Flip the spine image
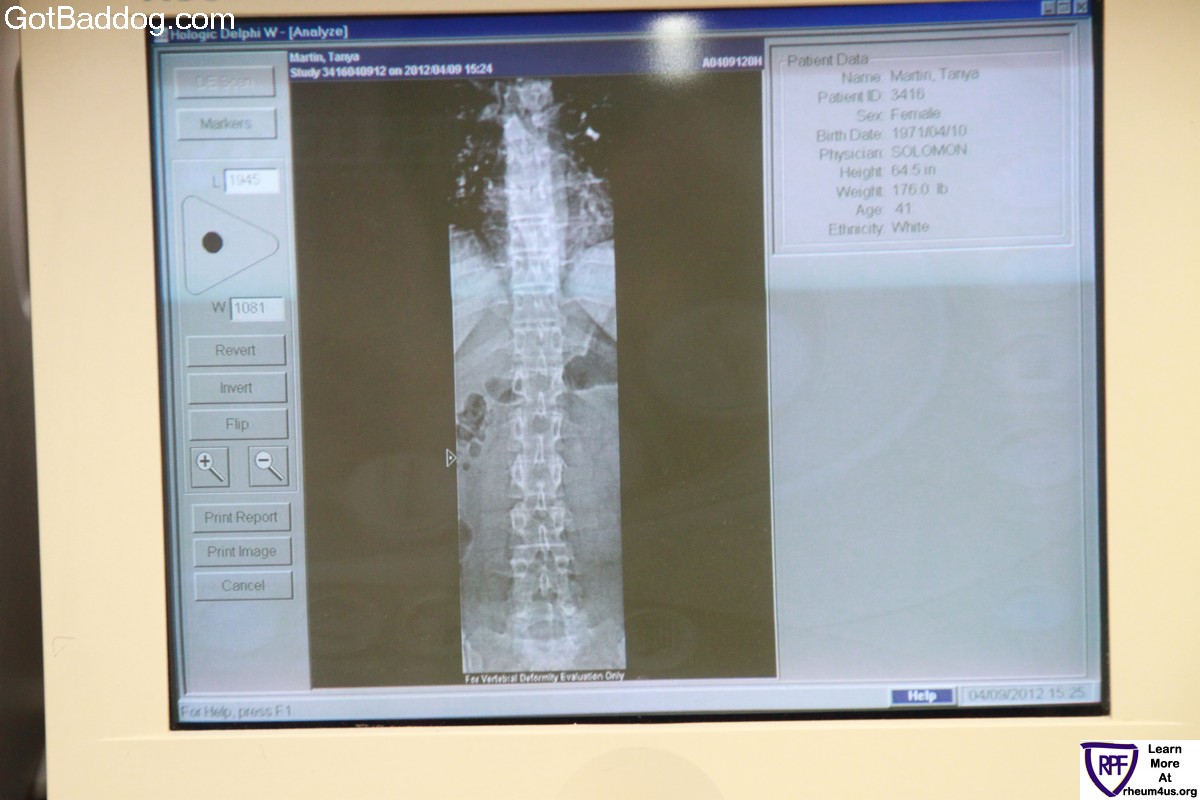 (237, 424)
